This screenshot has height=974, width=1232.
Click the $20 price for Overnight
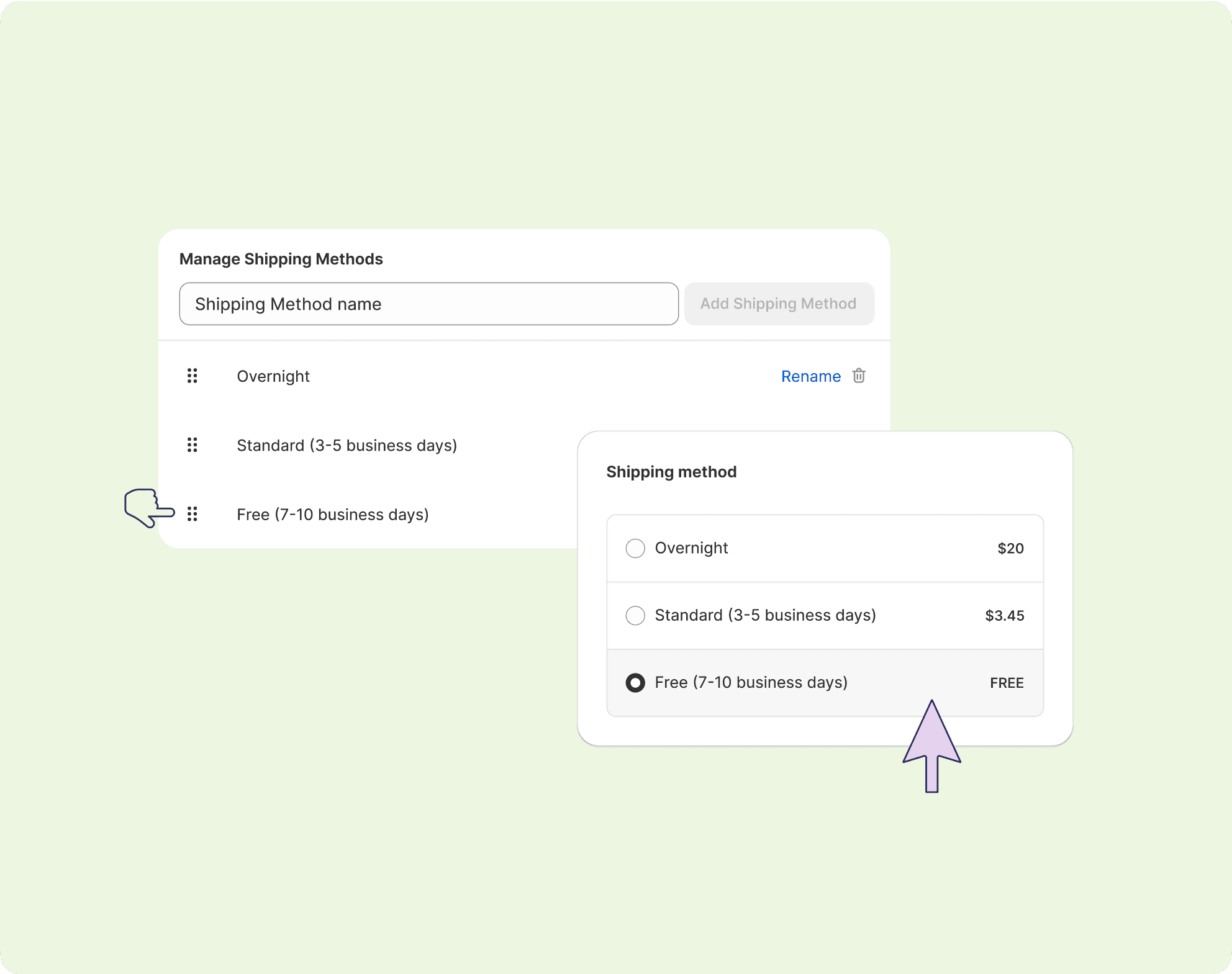pos(1010,548)
